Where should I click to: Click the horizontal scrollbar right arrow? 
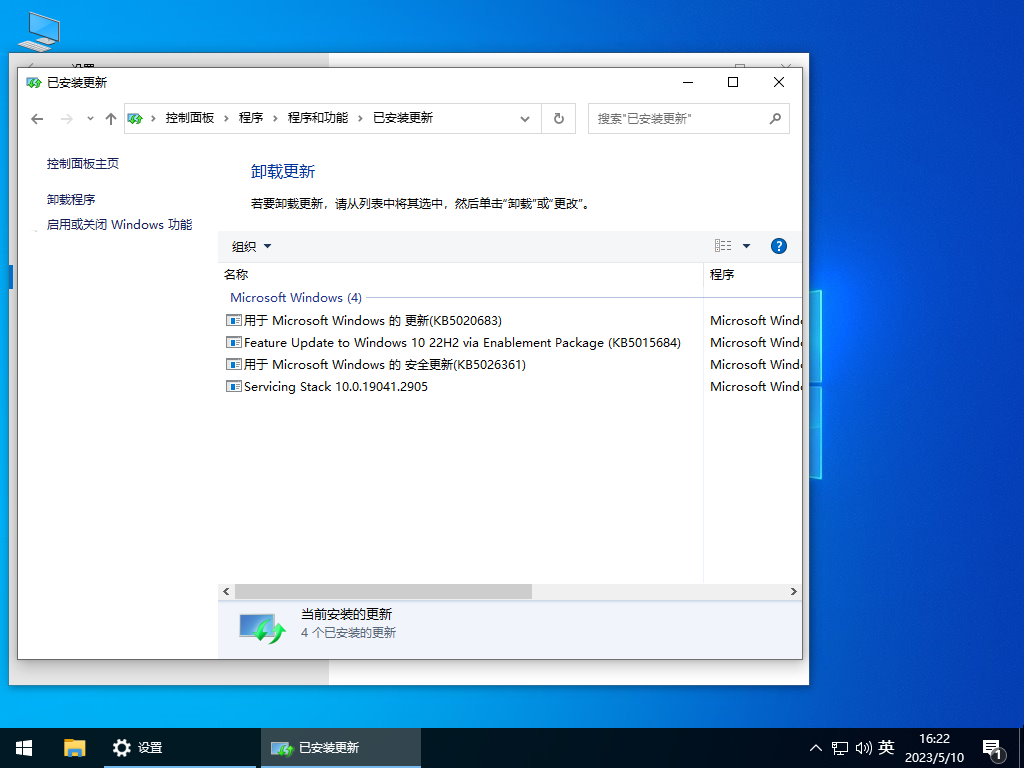point(794,591)
